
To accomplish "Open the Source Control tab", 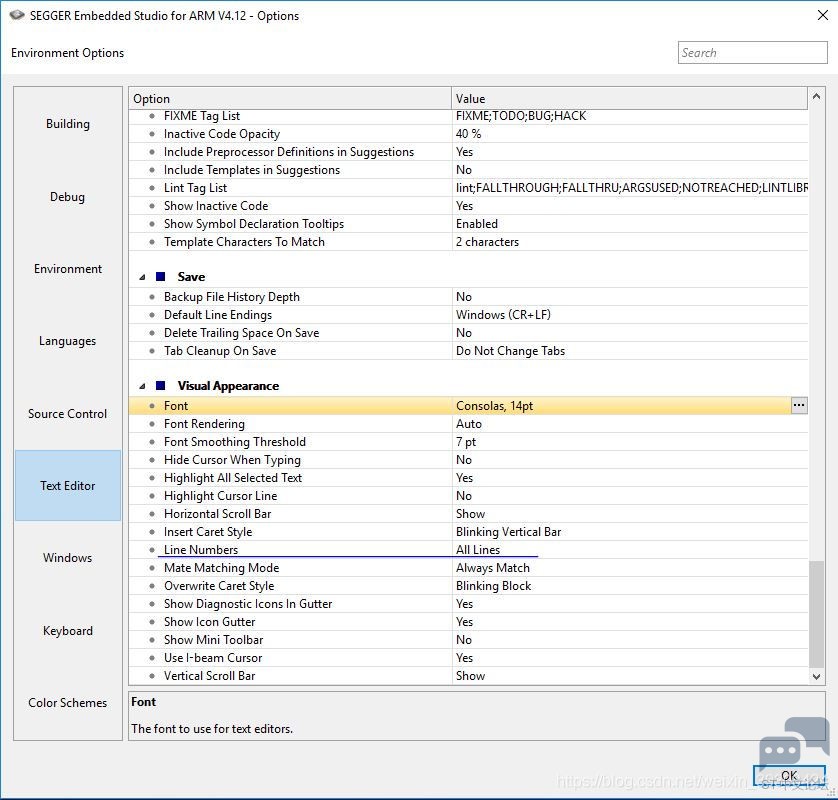I will coord(68,414).
